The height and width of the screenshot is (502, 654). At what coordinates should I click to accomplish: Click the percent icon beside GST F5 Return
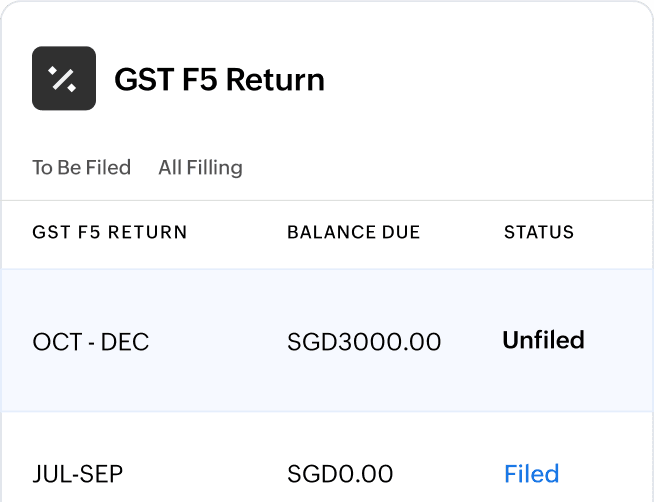click(x=64, y=78)
